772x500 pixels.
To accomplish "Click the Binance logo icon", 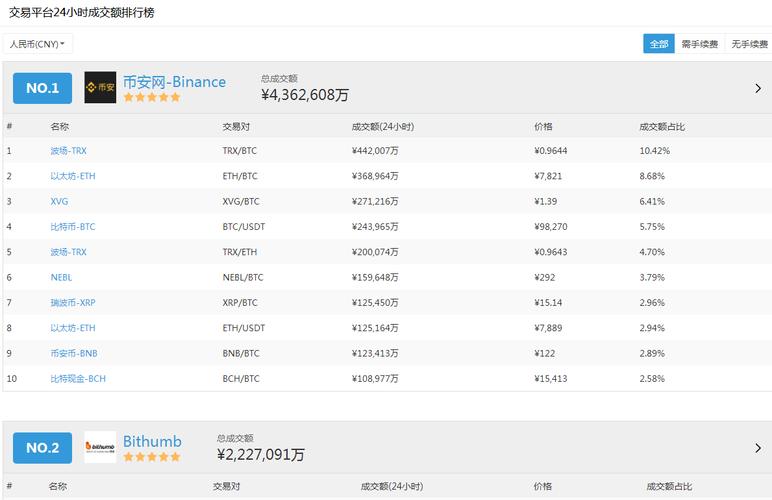I will click(x=100, y=88).
